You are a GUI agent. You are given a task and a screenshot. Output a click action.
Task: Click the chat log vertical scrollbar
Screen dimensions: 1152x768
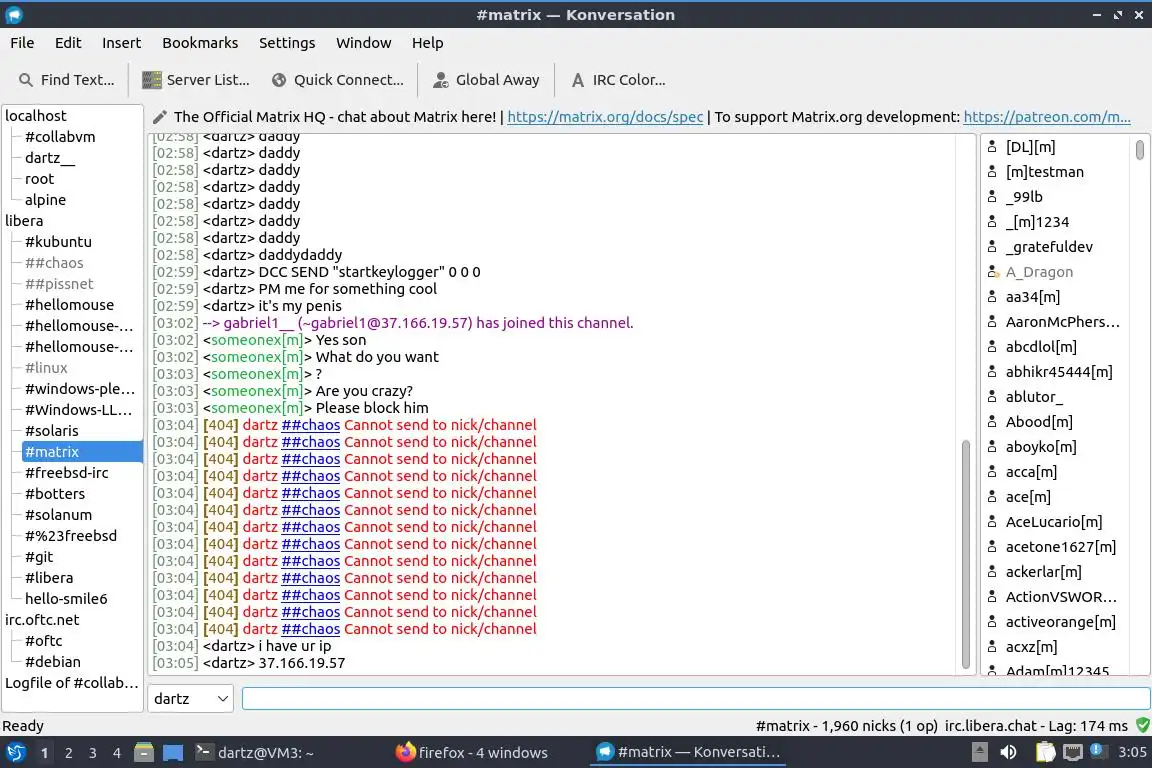(x=965, y=554)
